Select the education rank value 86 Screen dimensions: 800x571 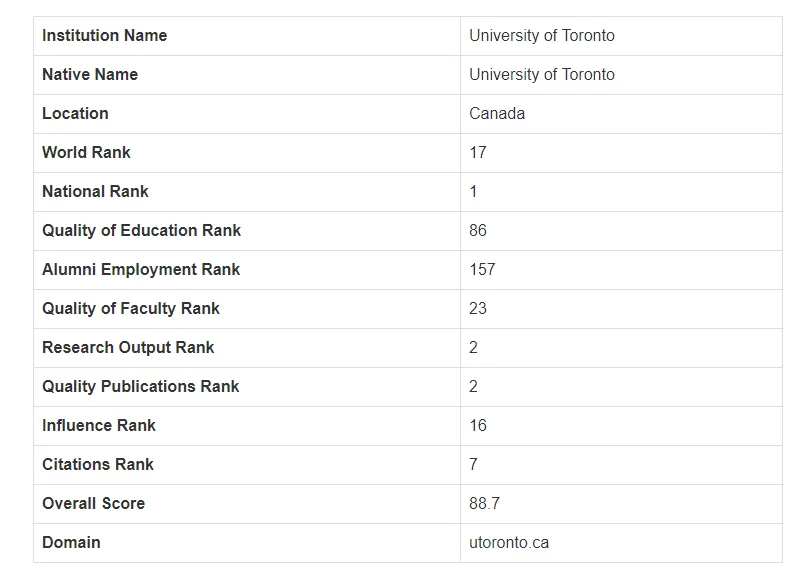coord(478,230)
